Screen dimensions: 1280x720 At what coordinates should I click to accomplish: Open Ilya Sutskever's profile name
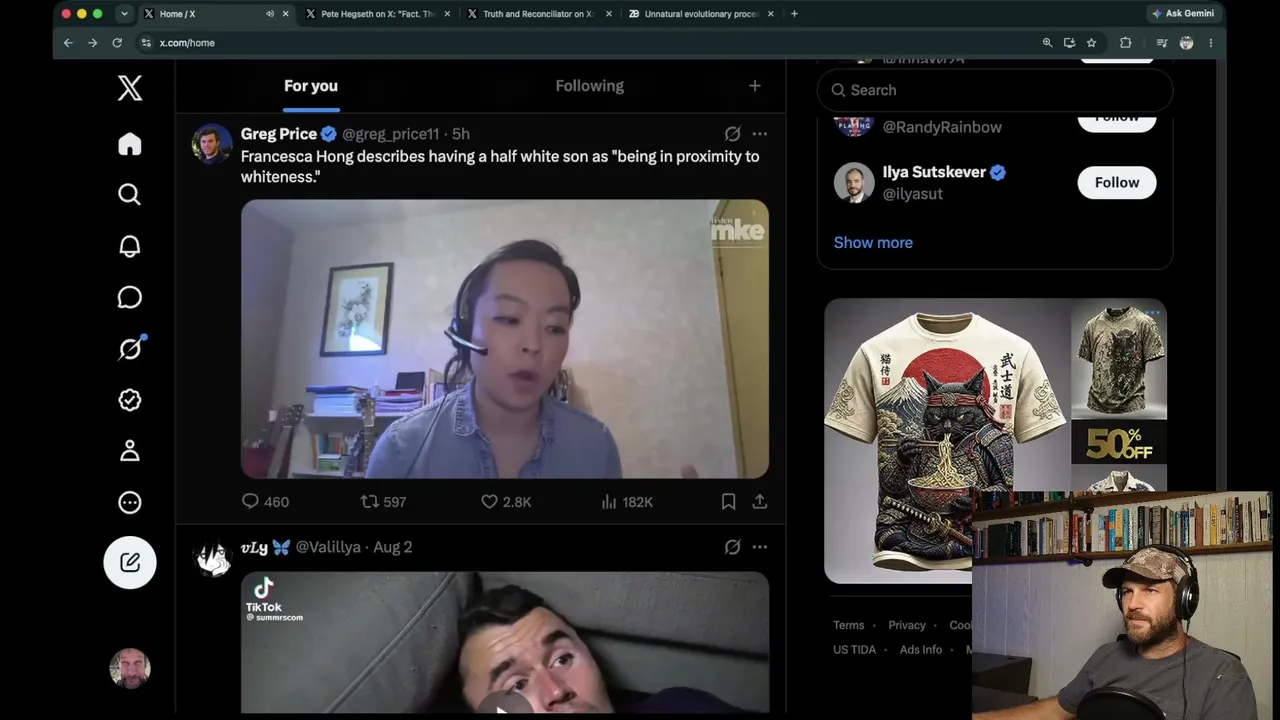(x=934, y=172)
